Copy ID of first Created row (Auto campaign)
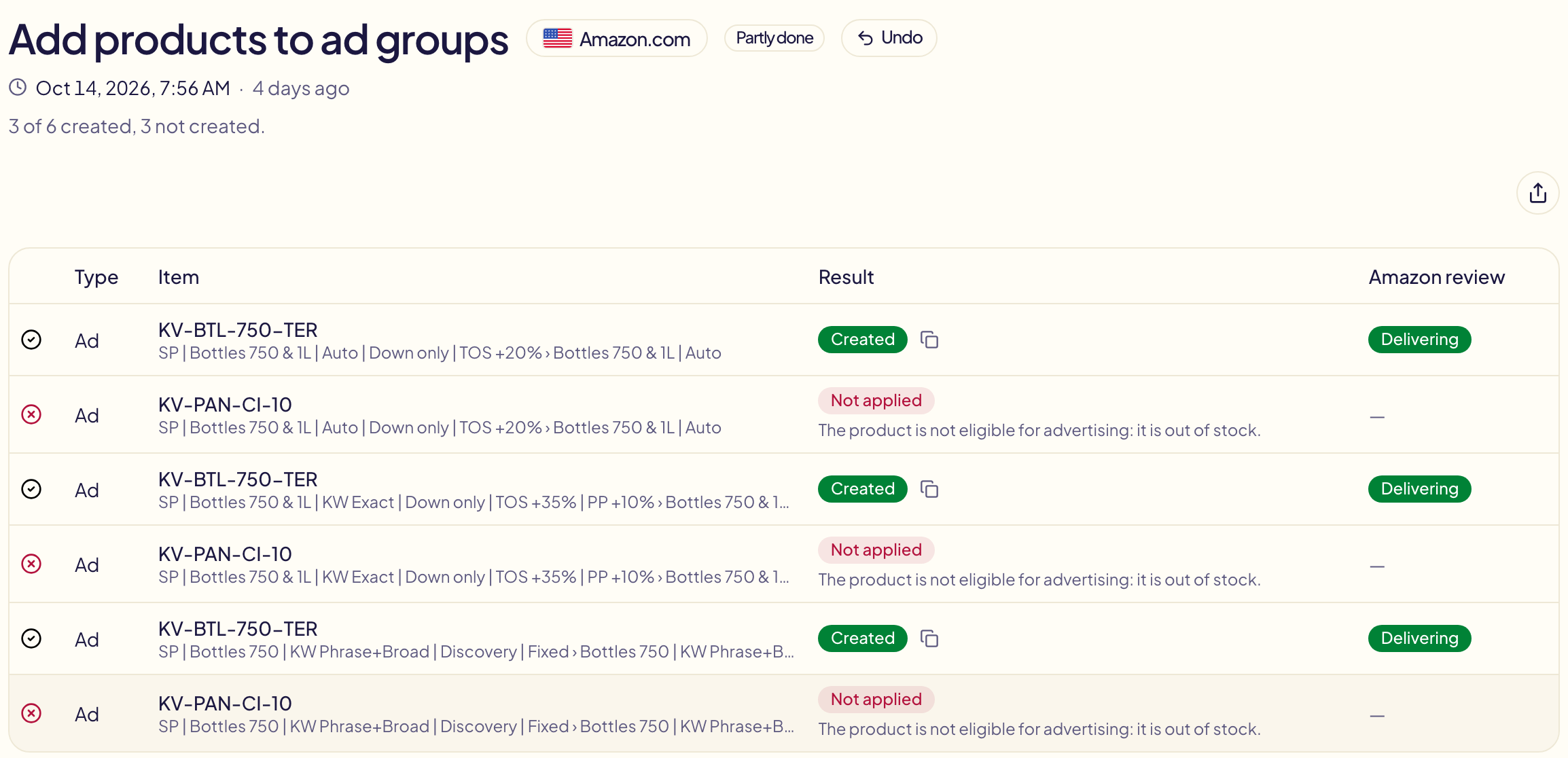The image size is (1568, 758). pyautogui.click(x=929, y=340)
